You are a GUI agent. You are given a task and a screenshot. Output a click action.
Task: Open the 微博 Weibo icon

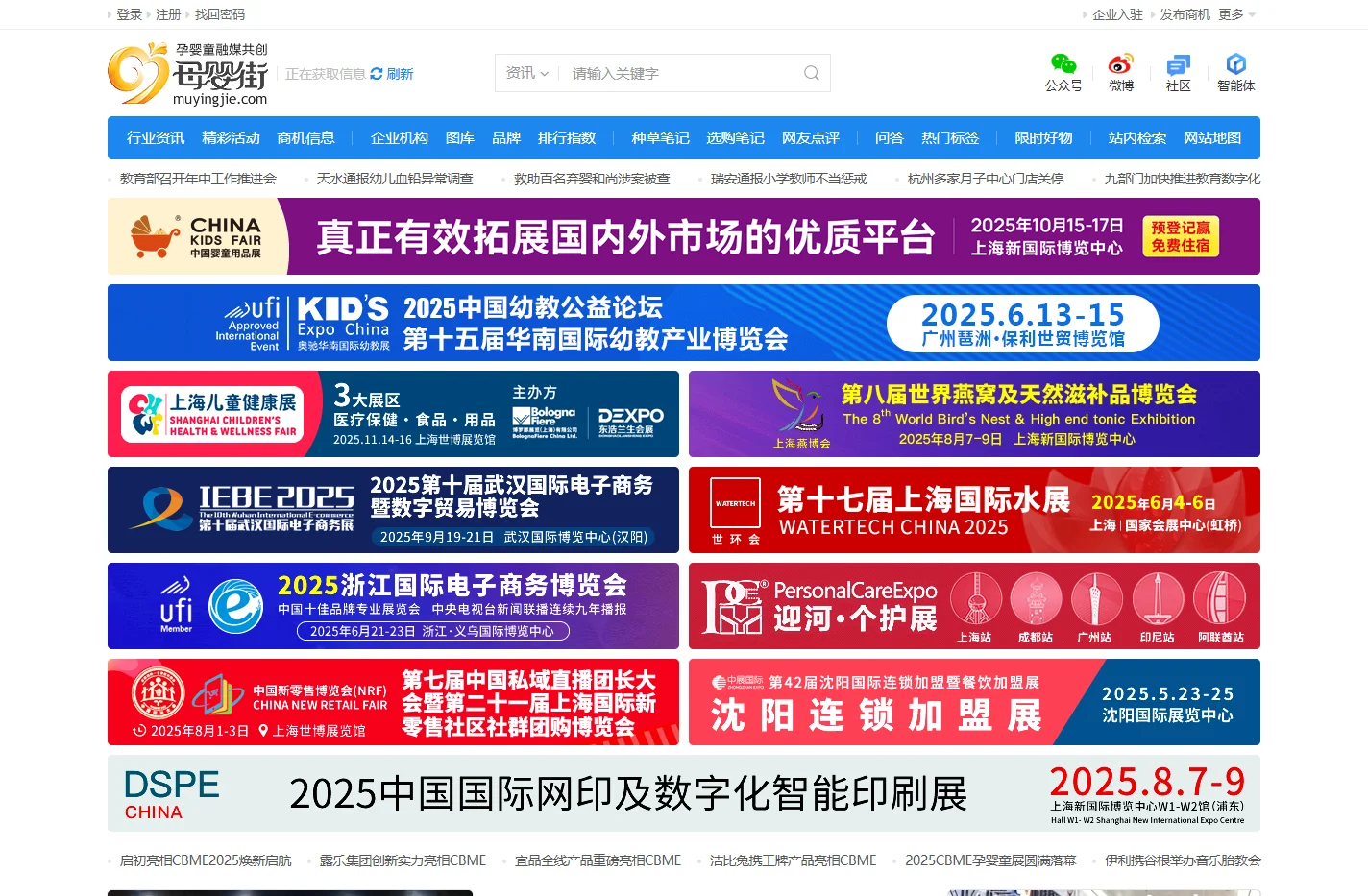[x=1121, y=72]
